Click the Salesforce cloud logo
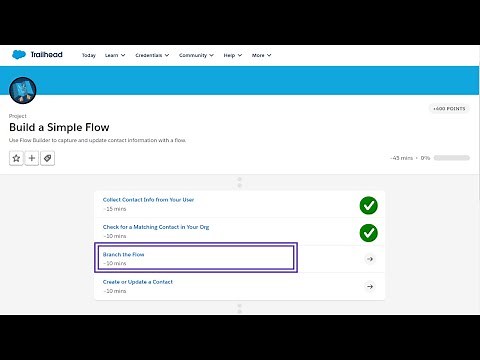 point(19,55)
